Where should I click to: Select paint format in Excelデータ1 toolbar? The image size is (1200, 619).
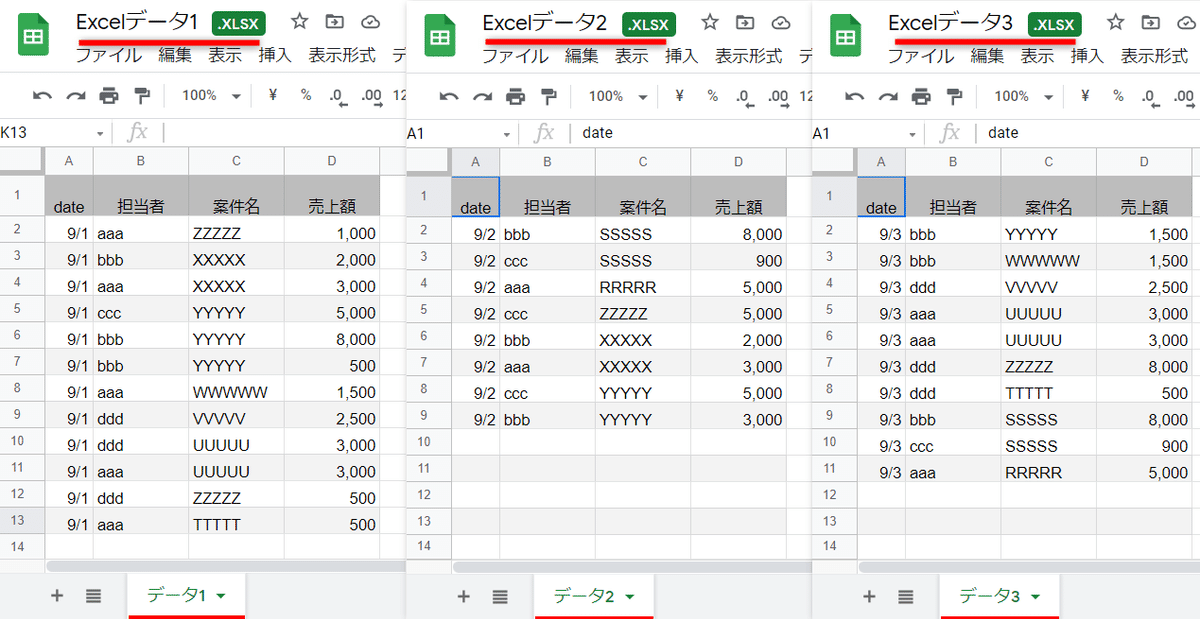tap(142, 96)
